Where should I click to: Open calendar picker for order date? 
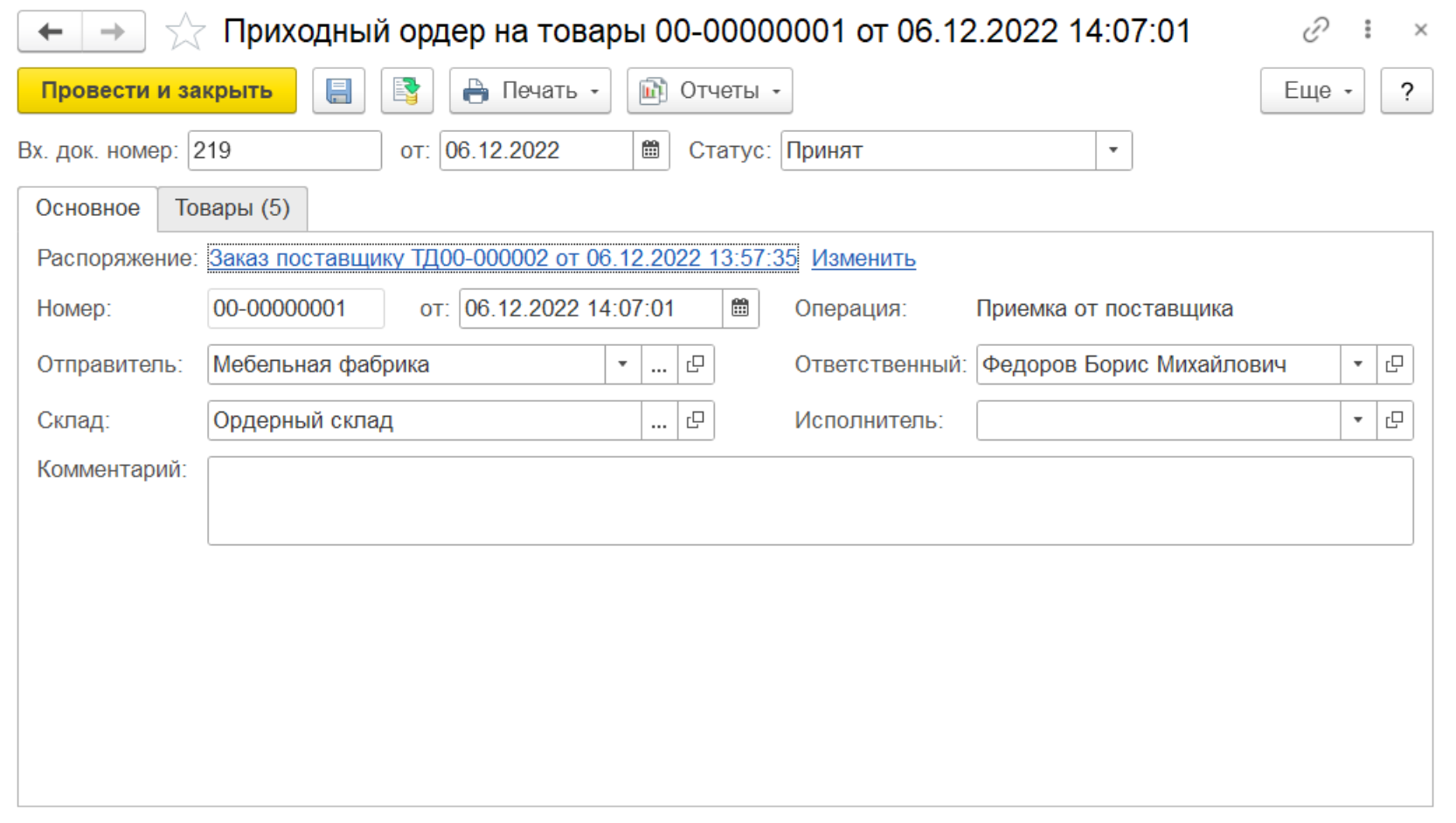740,308
